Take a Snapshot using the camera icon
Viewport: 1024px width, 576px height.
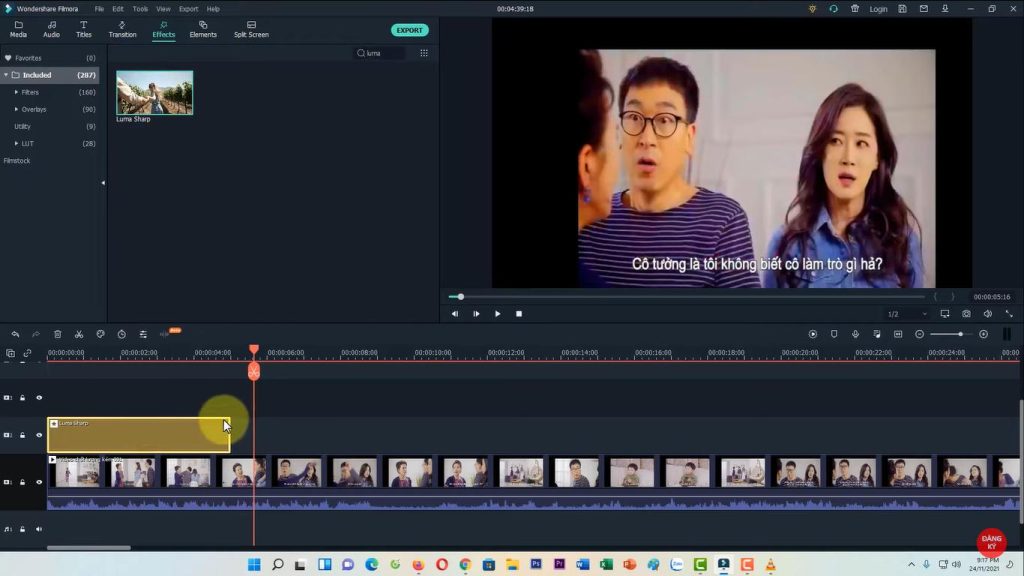pos(966,313)
